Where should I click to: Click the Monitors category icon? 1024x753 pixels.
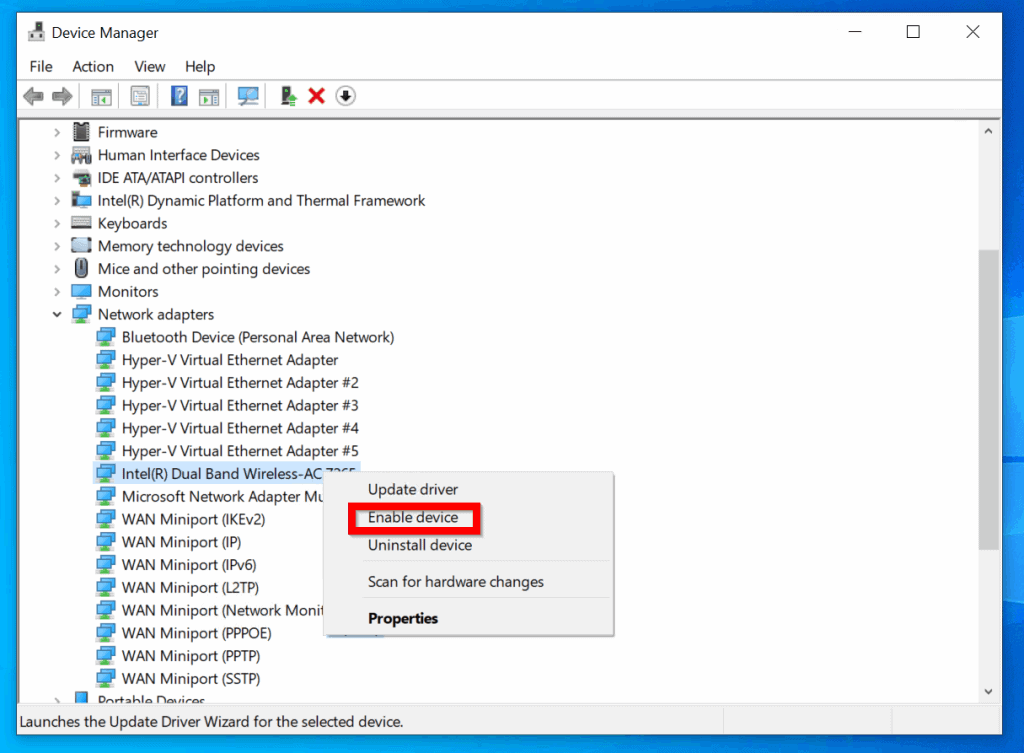click(82, 291)
